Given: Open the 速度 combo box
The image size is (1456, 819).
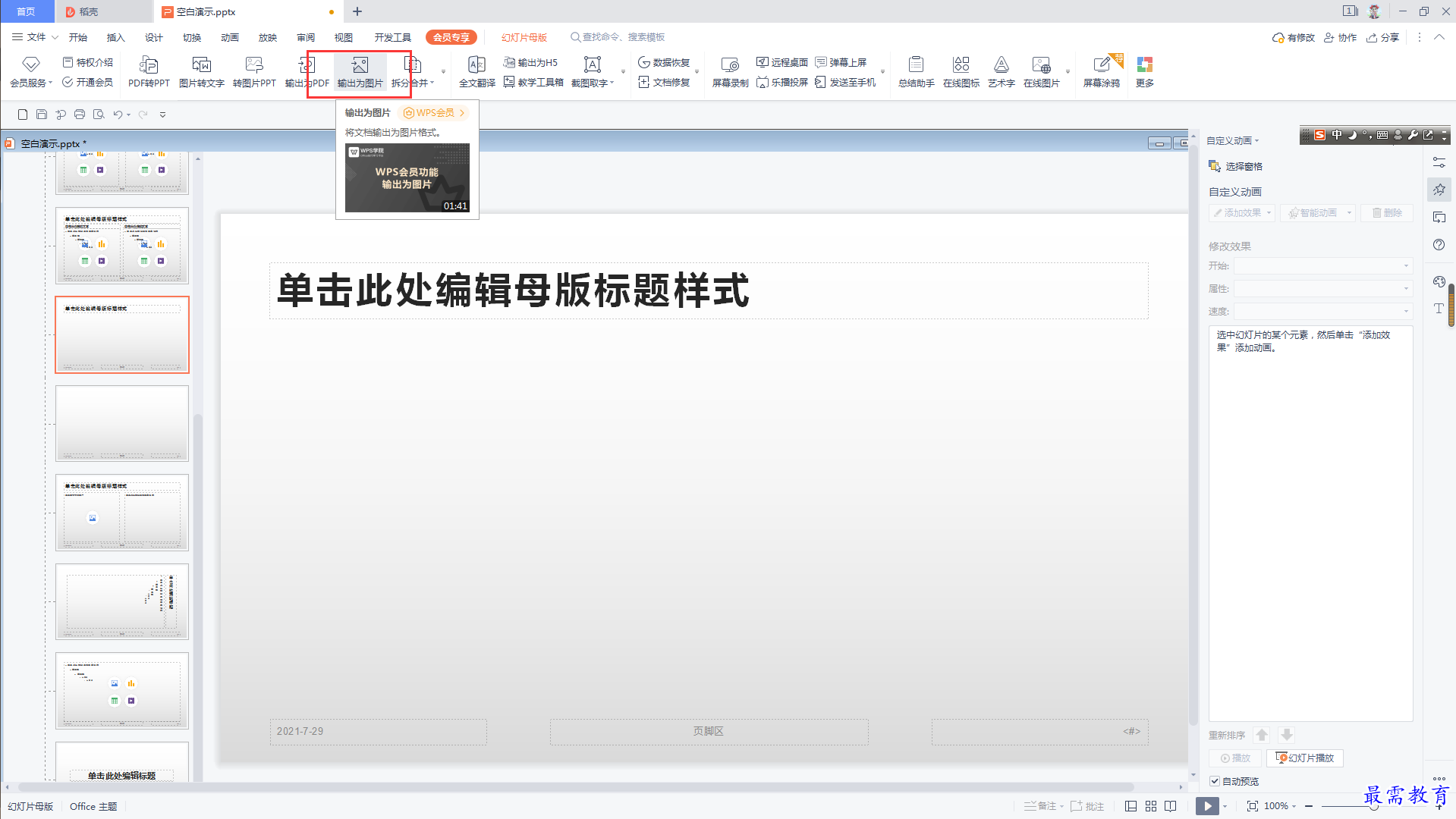Looking at the screenshot, I should tap(1322, 311).
